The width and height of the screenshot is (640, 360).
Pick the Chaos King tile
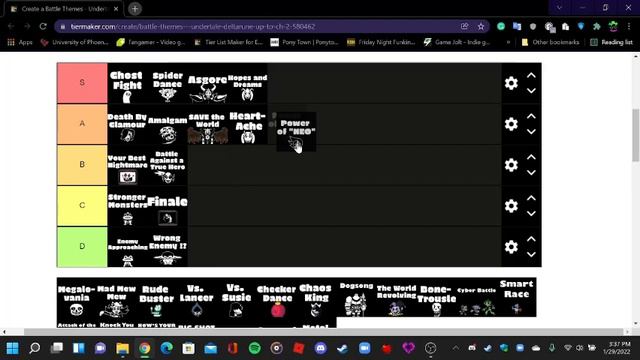tap(317, 298)
